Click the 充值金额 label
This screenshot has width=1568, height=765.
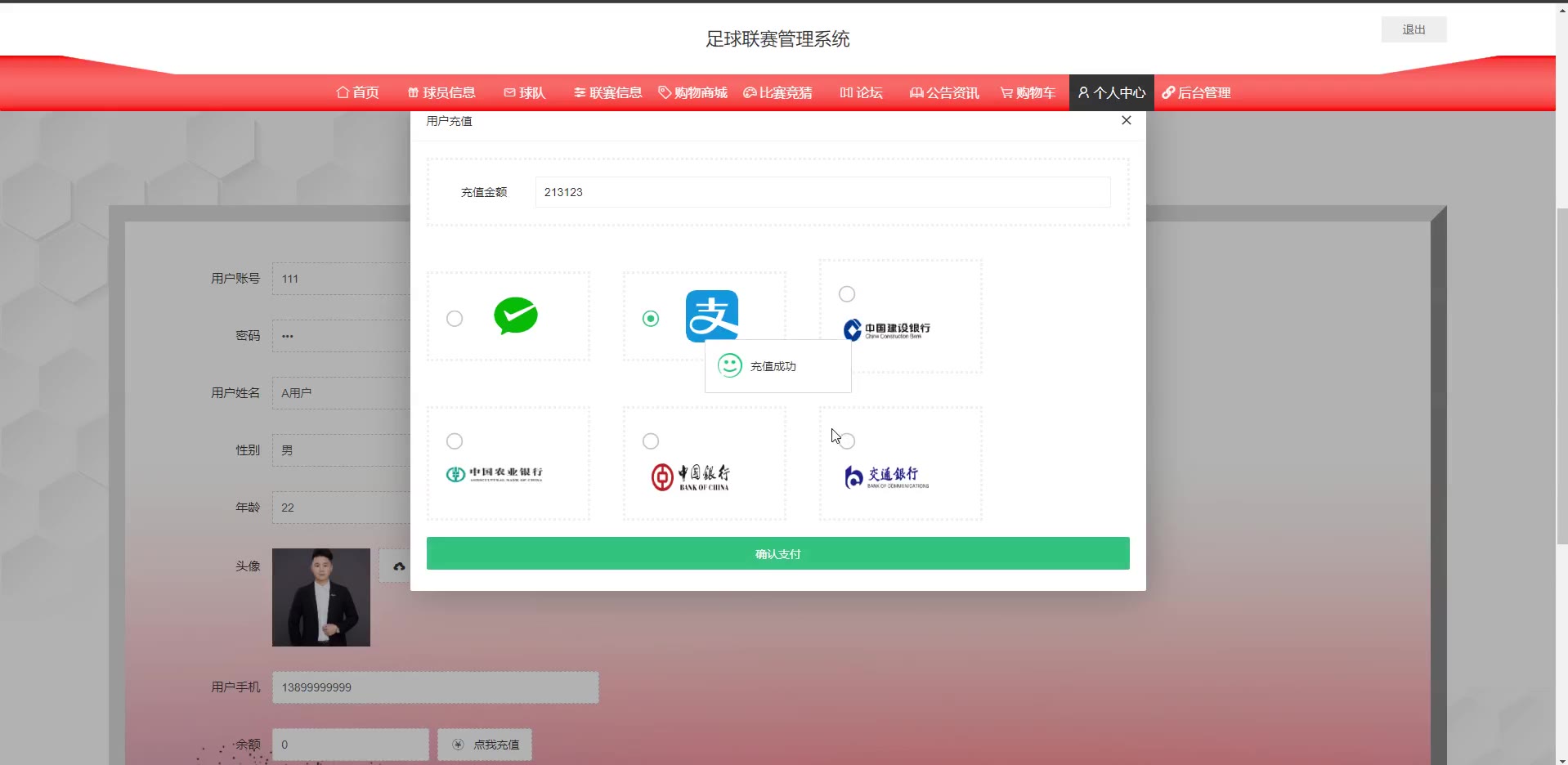tap(484, 192)
